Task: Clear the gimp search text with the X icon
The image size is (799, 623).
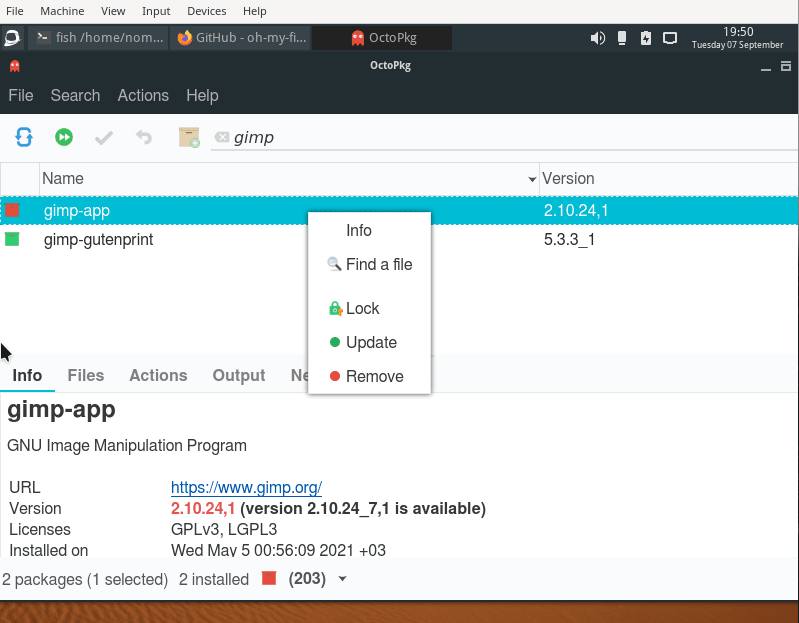Action: [222, 137]
